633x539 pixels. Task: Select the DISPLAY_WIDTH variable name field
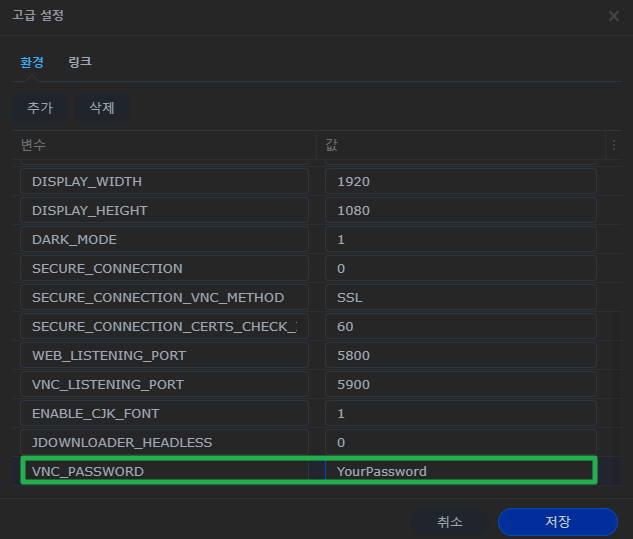(x=164, y=182)
